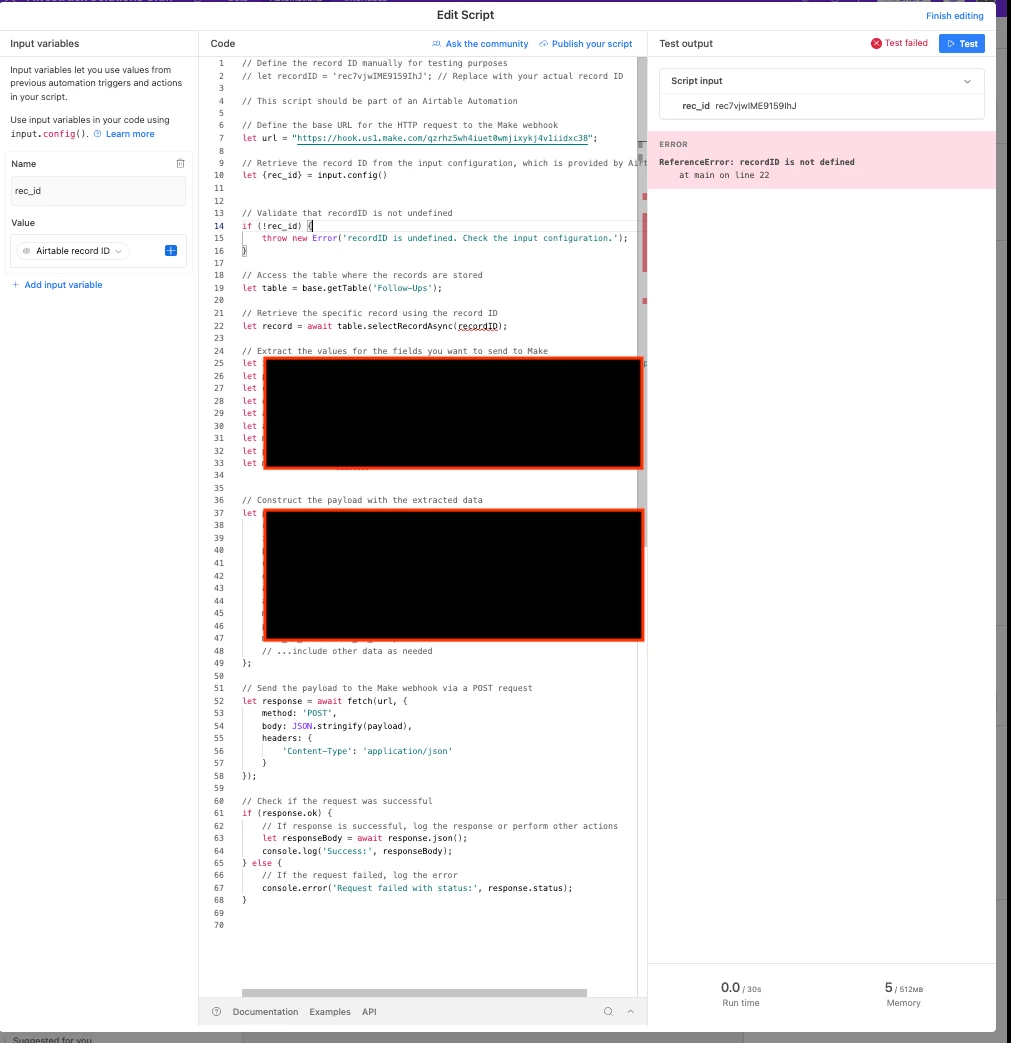
Task: Click Publish your script
Action: pos(592,44)
